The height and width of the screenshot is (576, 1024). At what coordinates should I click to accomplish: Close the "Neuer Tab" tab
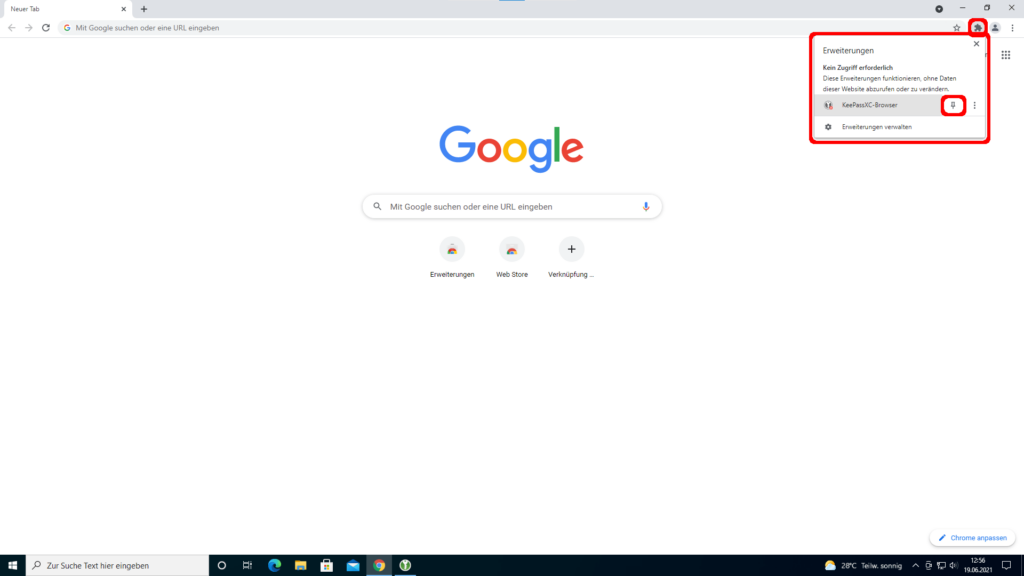pos(123,9)
